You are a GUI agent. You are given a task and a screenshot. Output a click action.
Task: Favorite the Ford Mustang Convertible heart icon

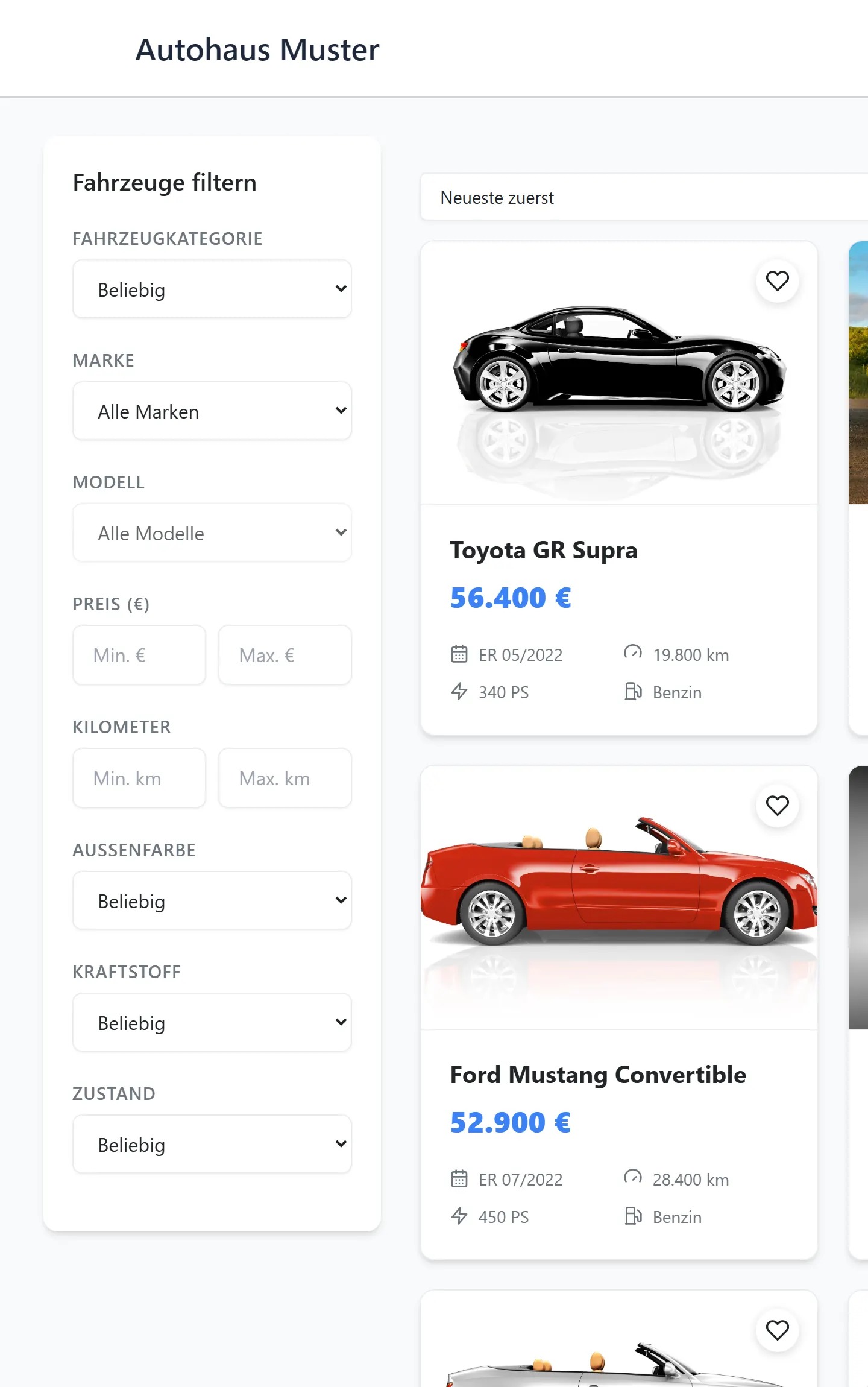pos(778,806)
